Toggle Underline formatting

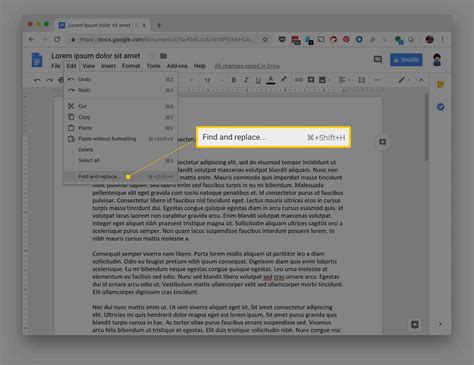258,80
